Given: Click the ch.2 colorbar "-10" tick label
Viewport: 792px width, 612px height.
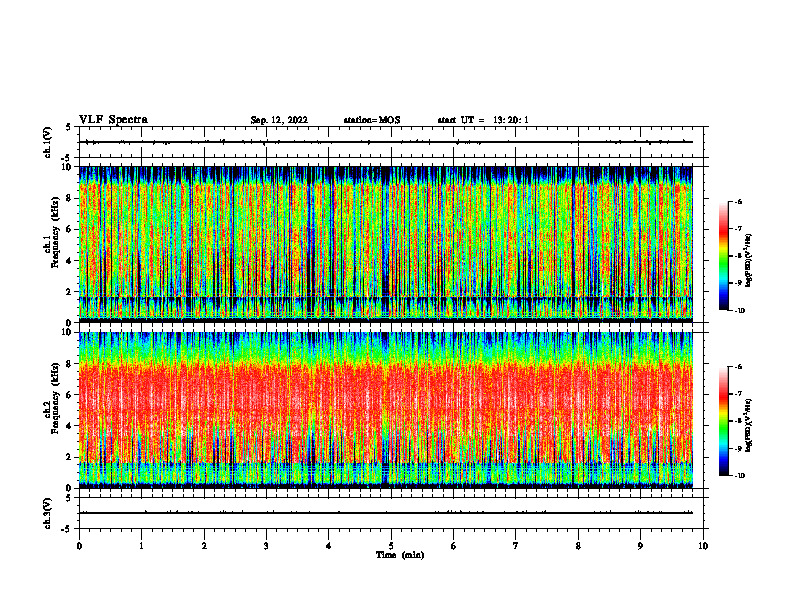Looking at the screenshot, I should click(x=740, y=476).
